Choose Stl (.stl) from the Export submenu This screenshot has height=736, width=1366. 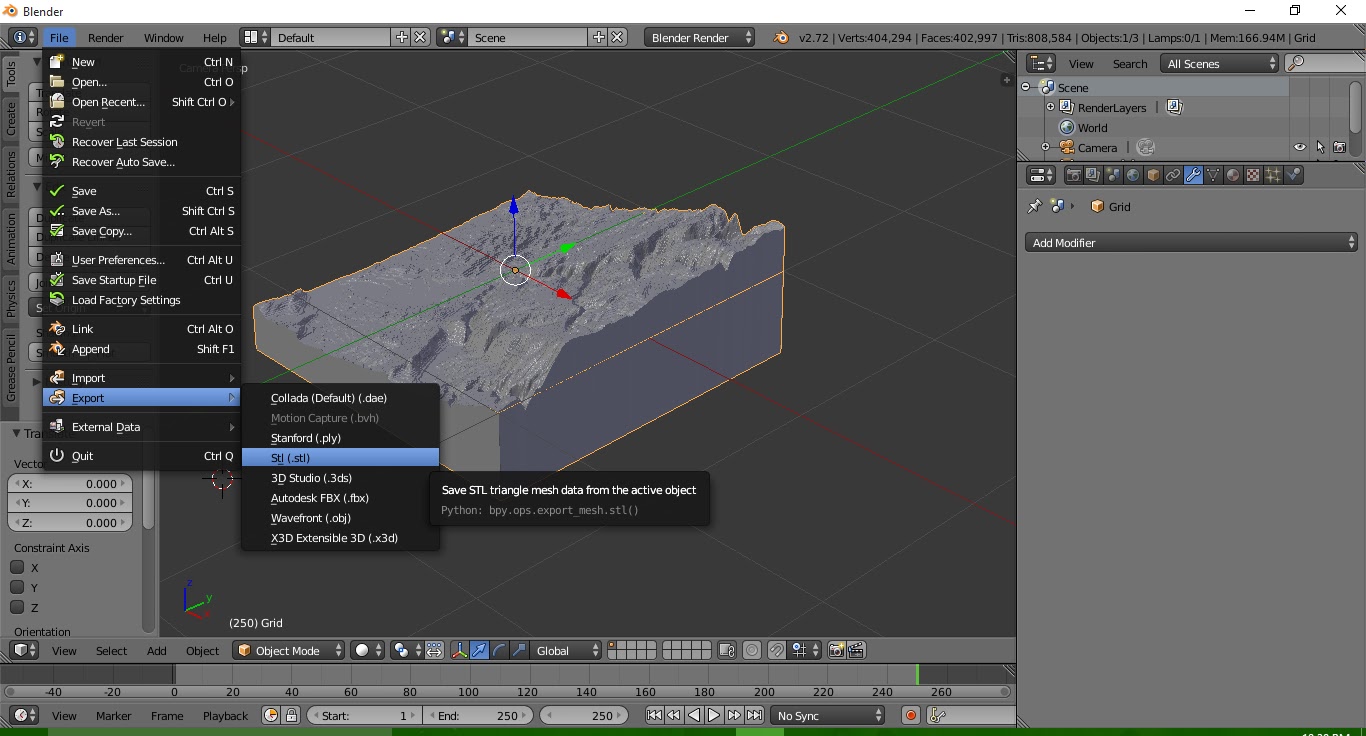[x=290, y=457]
